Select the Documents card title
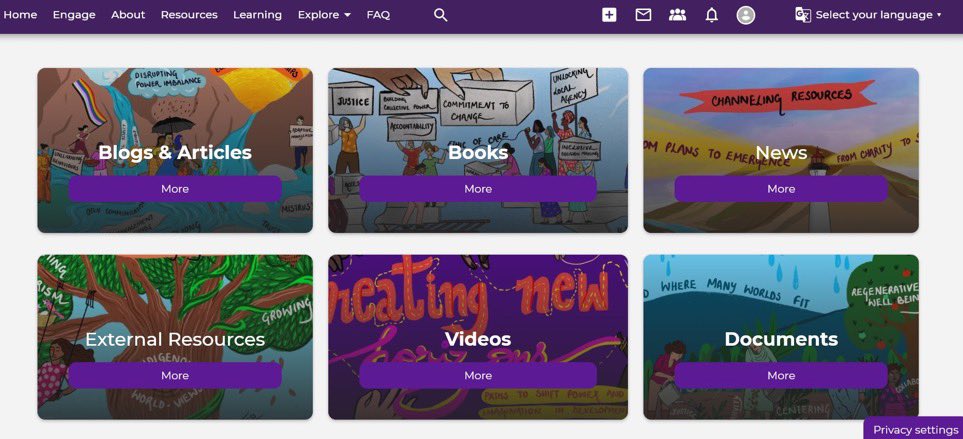Screen dimensions: 963x439 coord(781,339)
